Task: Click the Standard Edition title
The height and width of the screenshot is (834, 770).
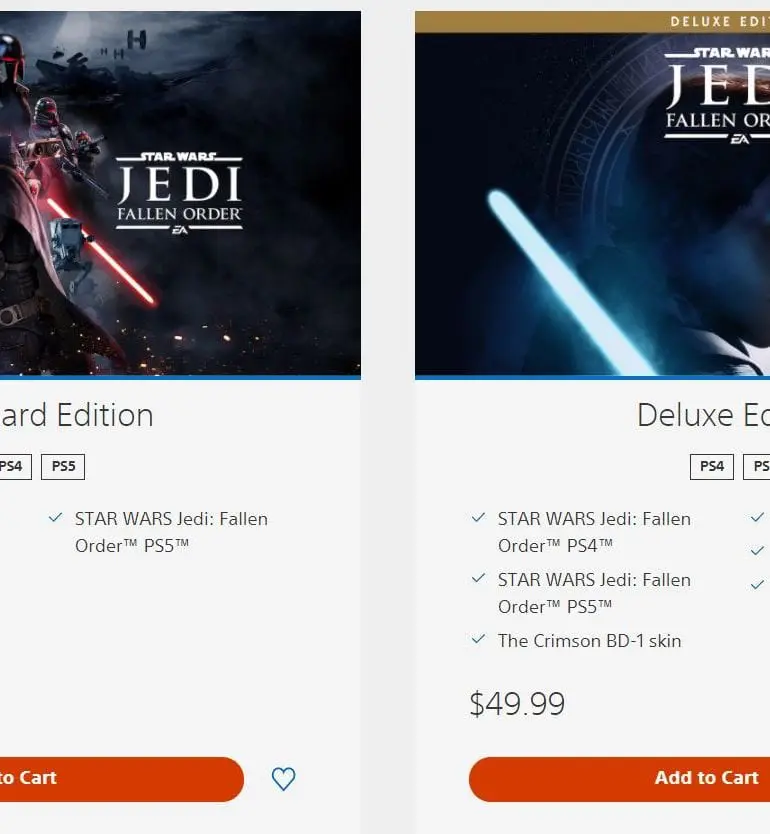Action: tap(77, 415)
